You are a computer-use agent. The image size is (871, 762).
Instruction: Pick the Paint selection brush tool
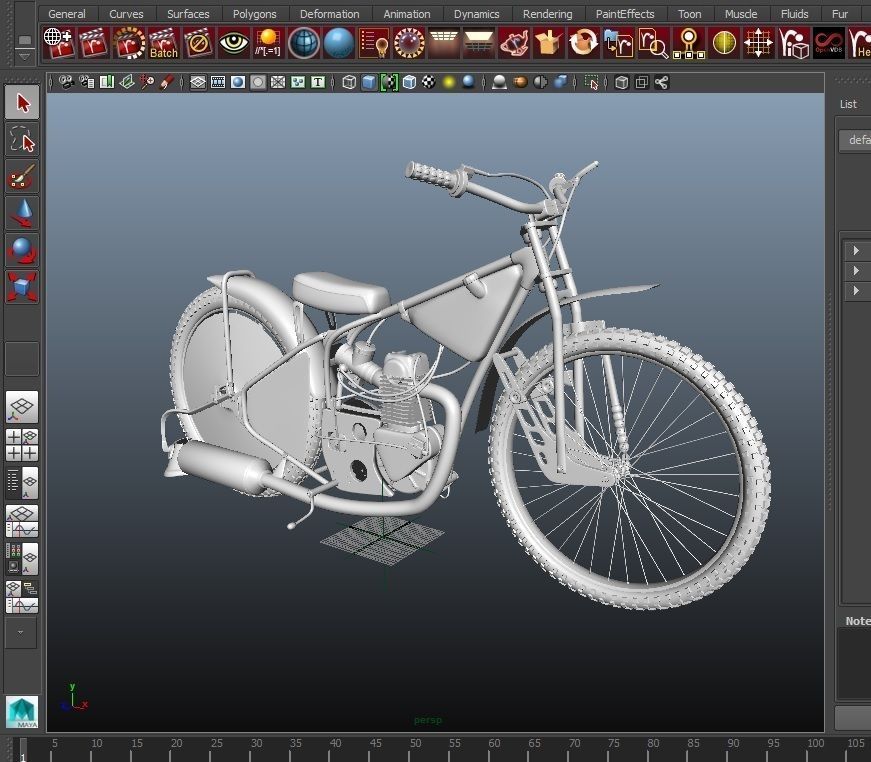22,177
